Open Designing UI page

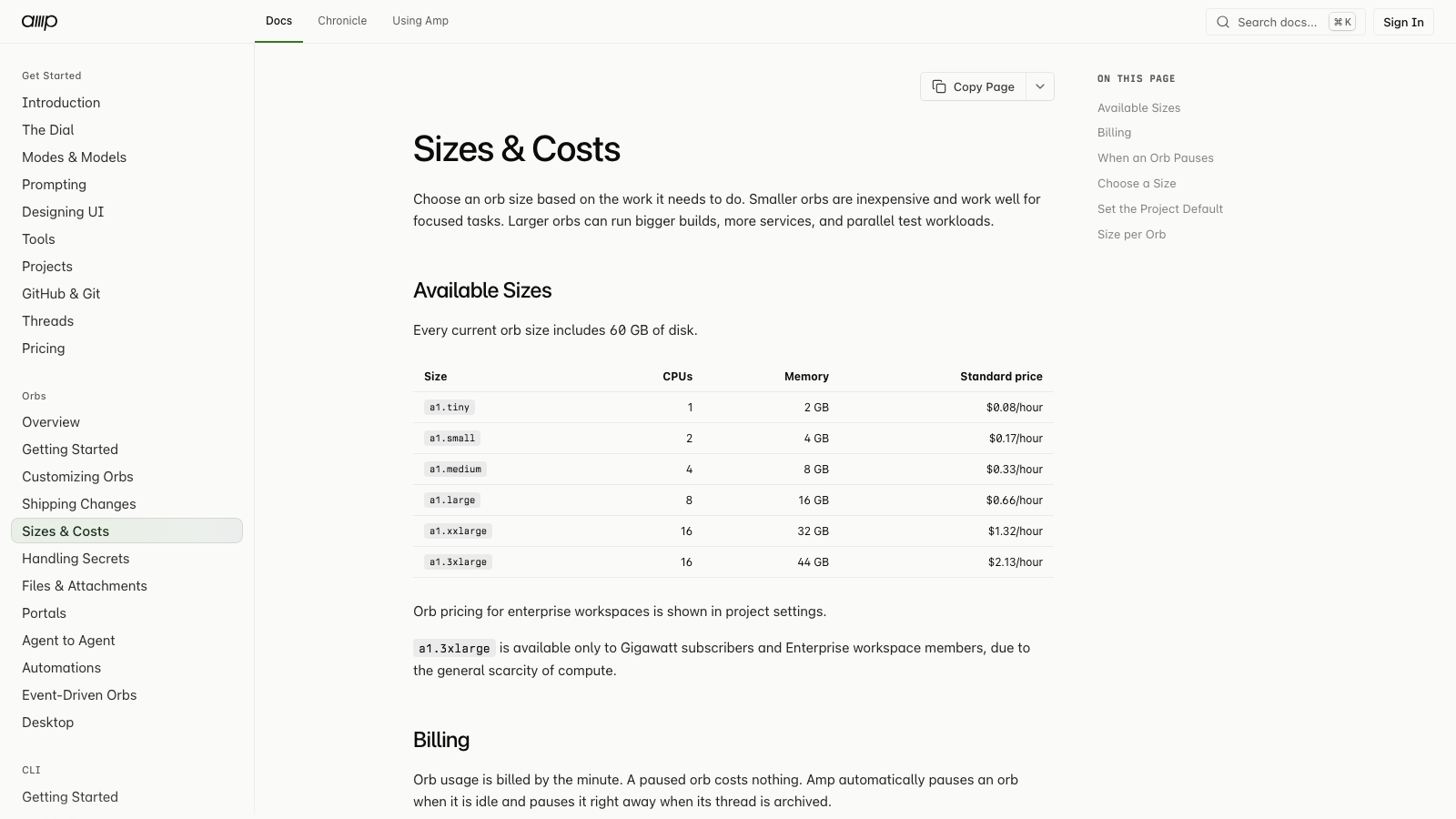click(63, 212)
